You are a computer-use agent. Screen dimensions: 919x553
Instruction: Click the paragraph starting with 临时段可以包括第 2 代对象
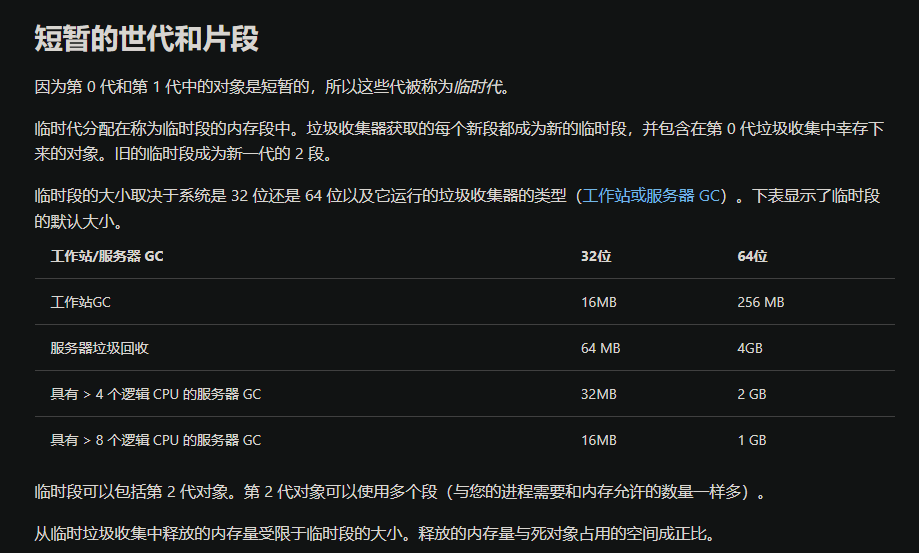[x=400, y=492]
